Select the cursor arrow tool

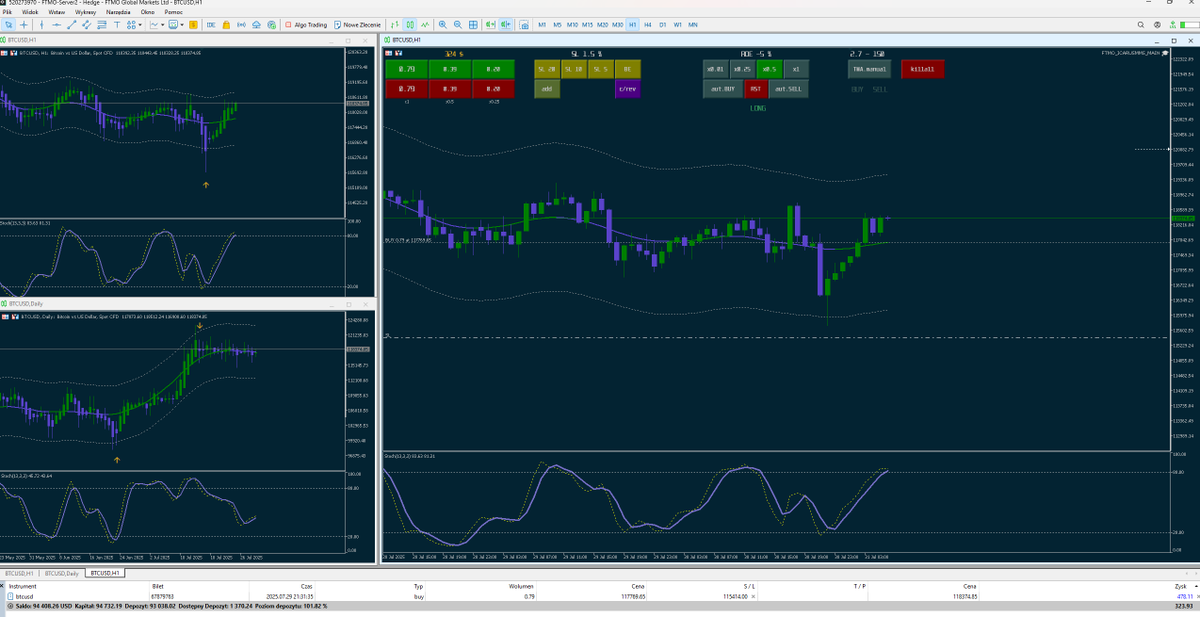click(9, 24)
